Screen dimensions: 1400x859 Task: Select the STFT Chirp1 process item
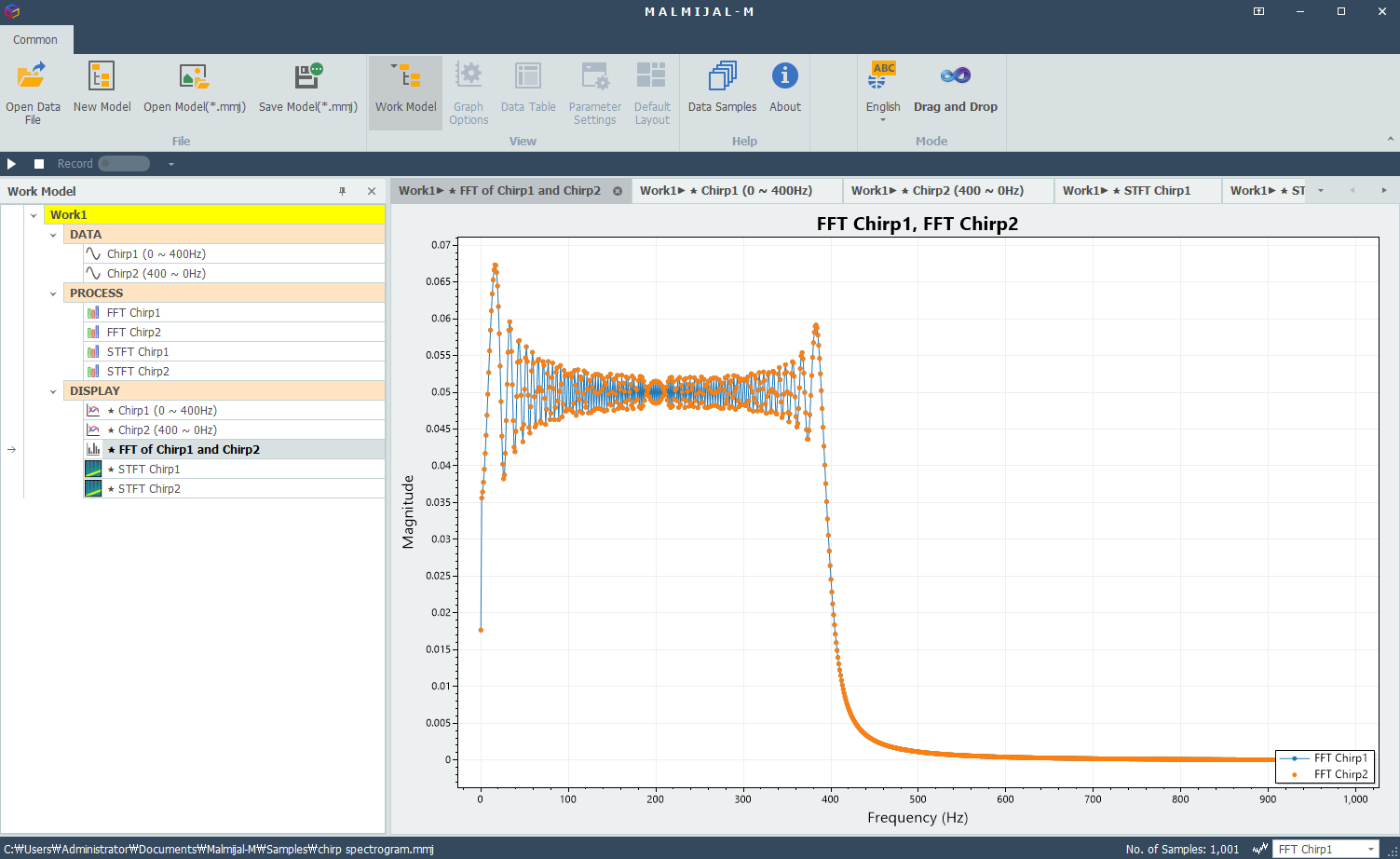pos(234,352)
